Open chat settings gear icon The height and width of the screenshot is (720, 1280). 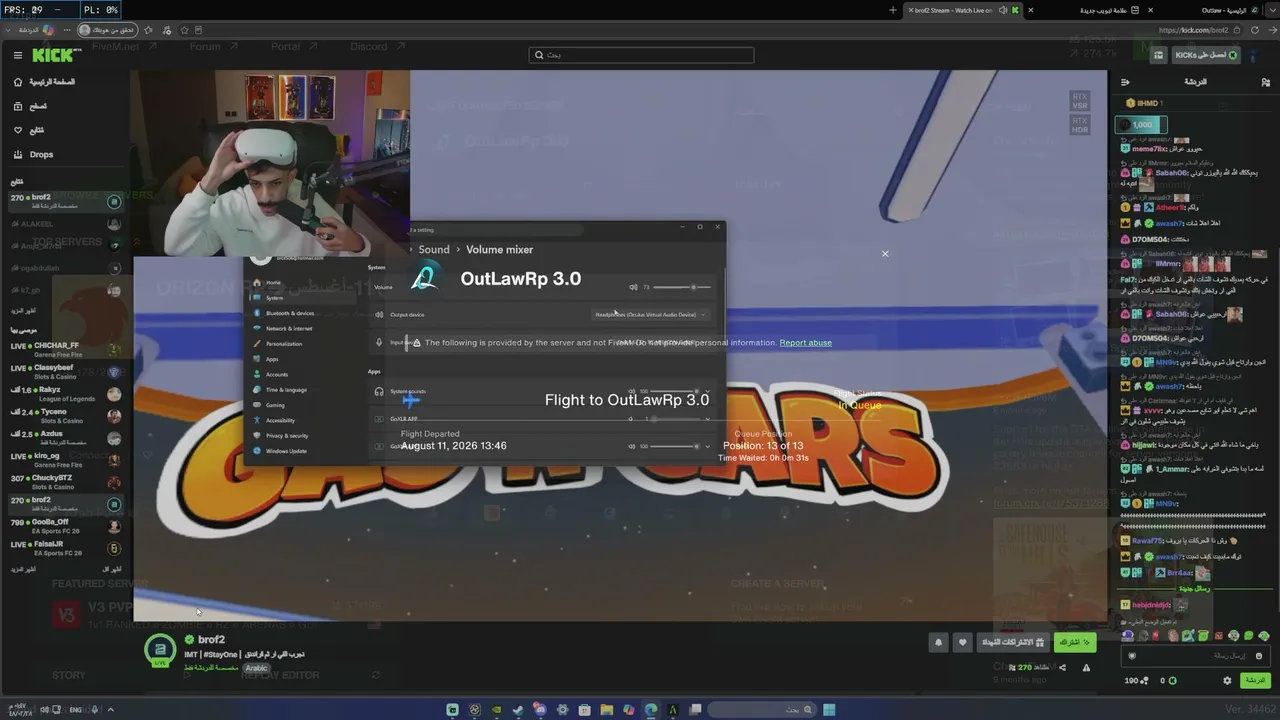coord(1227,681)
